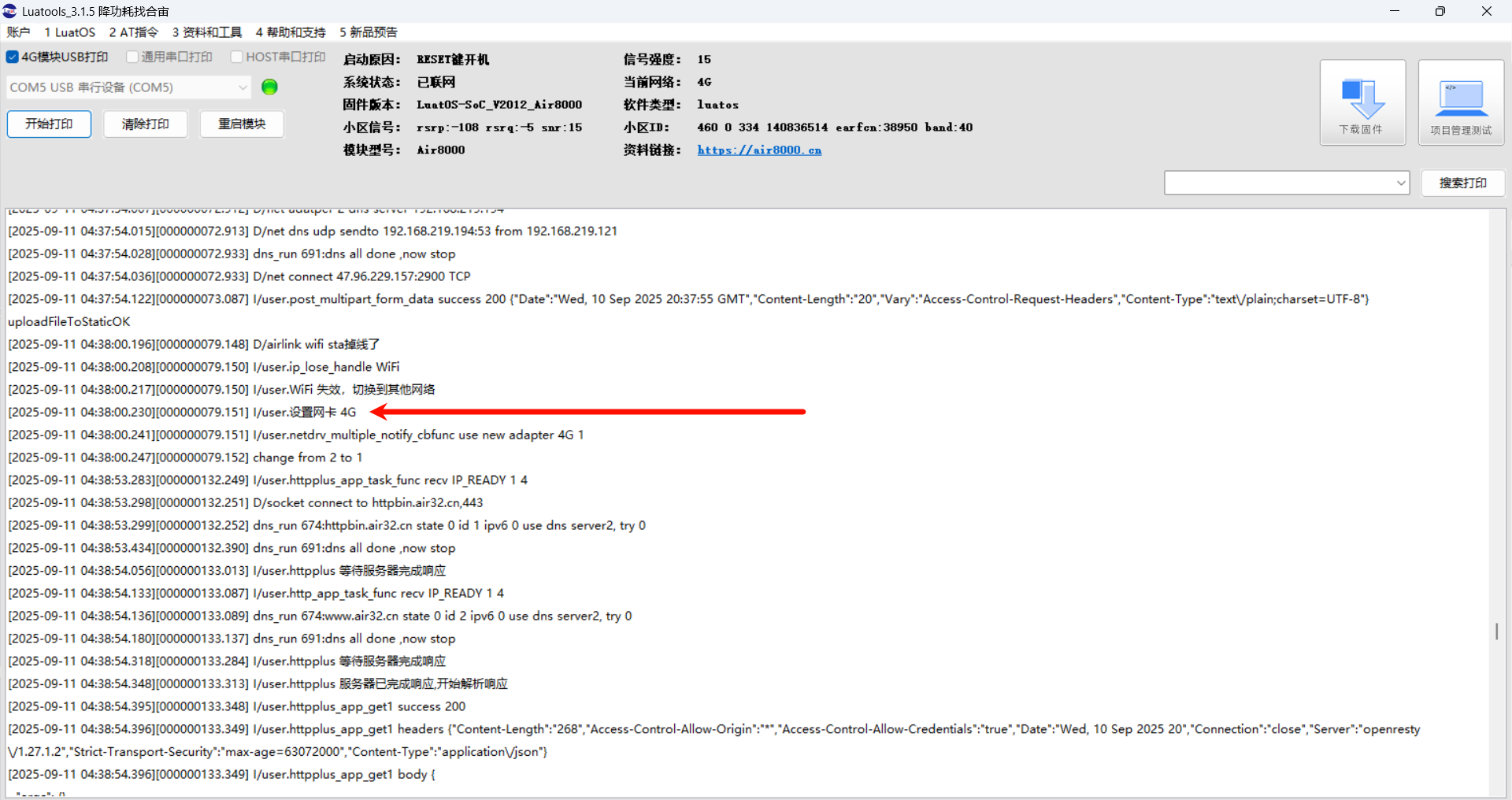Open the 4 帮助和支持 menu
1512x800 pixels.
[x=291, y=32]
